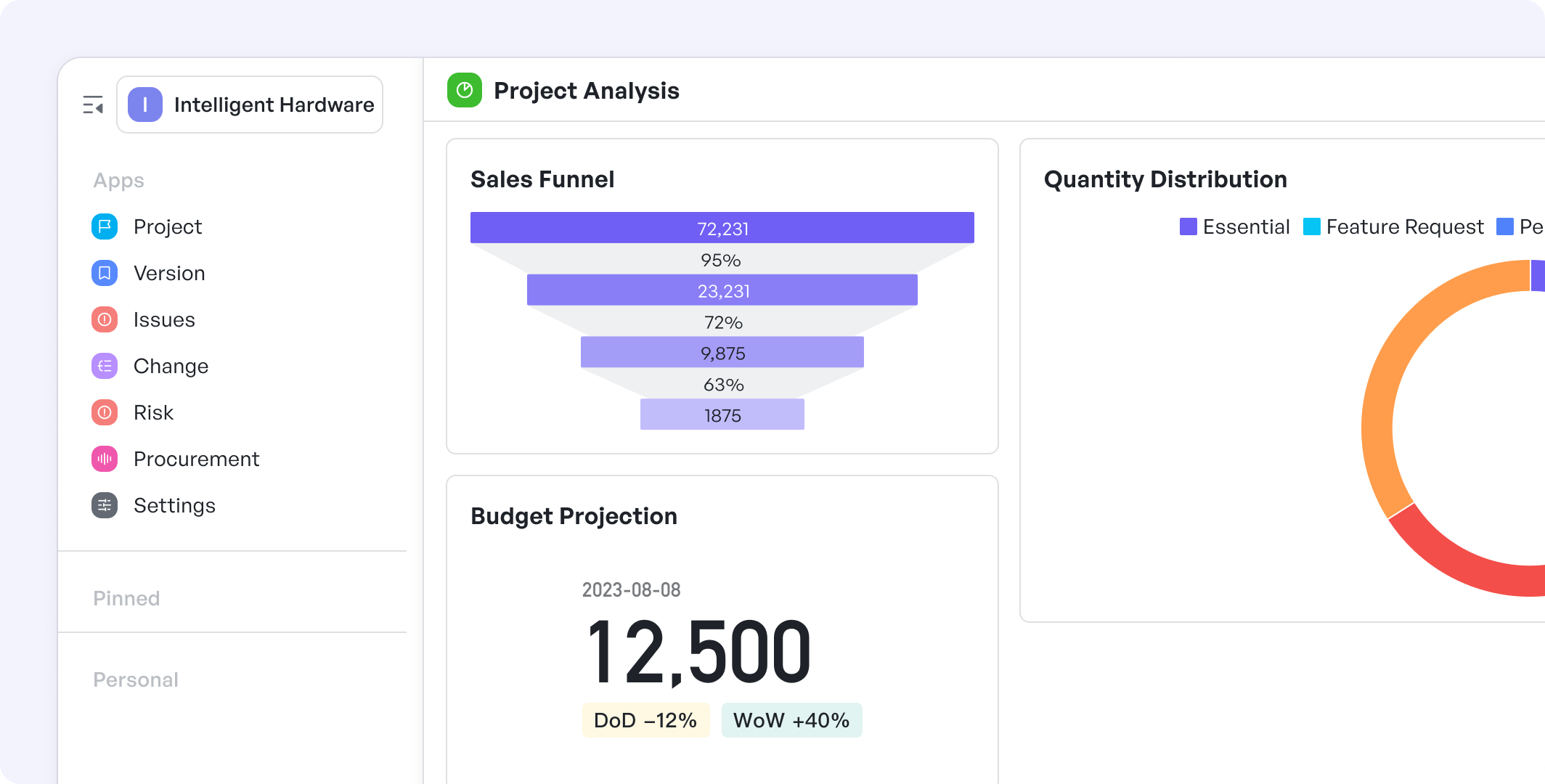Screen dimensions: 1545x784
Task: Click the 9,875 funnel bar
Action: click(x=722, y=353)
